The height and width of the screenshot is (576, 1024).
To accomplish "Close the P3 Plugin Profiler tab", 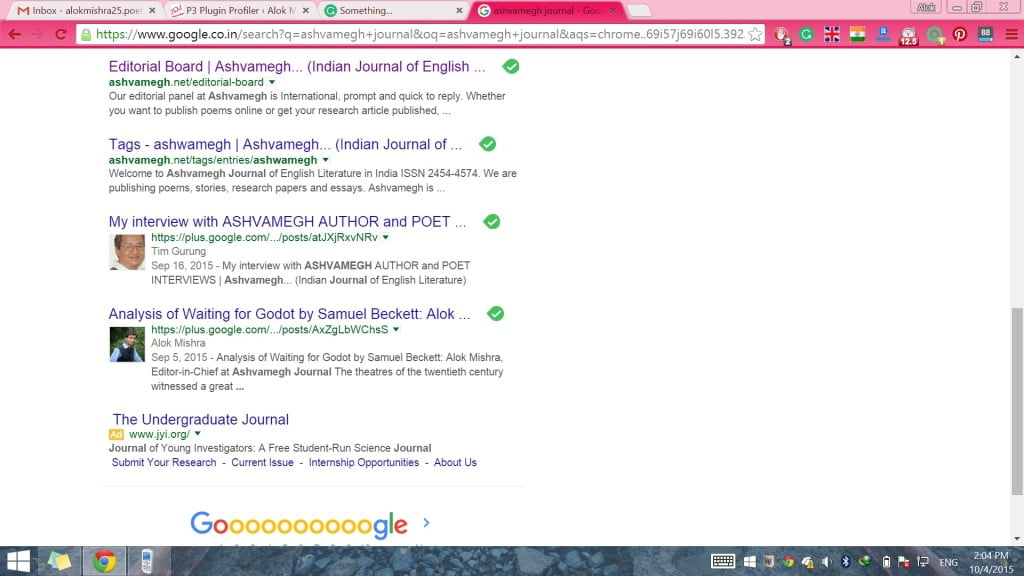I will pyautogui.click(x=306, y=10).
